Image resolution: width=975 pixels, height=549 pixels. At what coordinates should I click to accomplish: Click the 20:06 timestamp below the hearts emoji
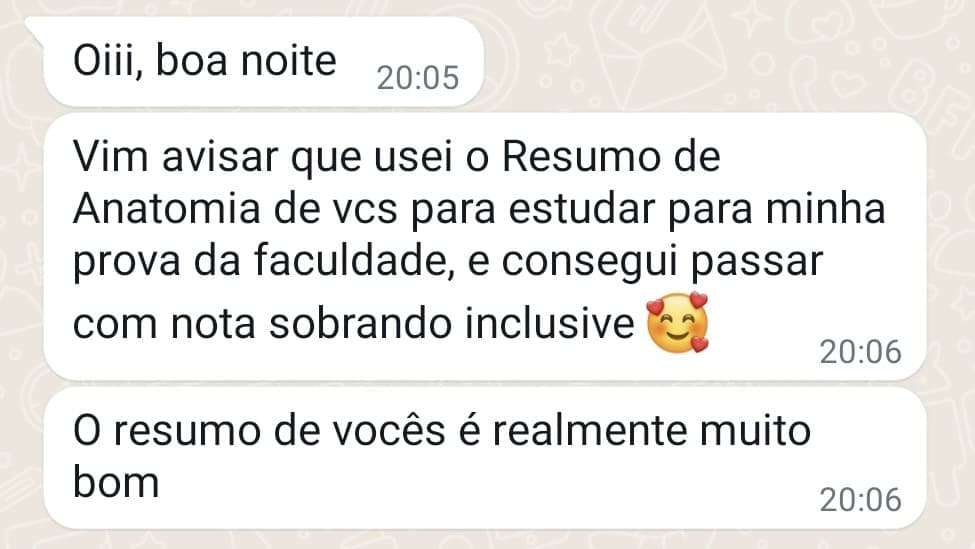[x=861, y=352]
